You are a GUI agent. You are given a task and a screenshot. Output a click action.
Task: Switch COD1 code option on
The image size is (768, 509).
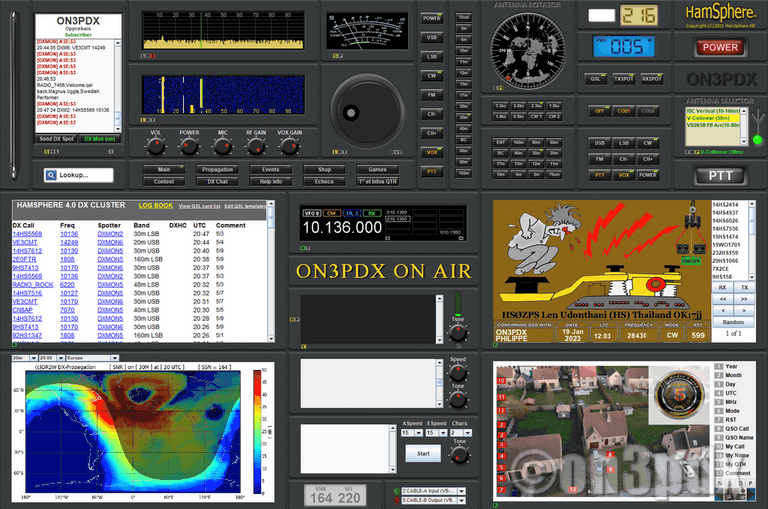pyautogui.click(x=623, y=111)
